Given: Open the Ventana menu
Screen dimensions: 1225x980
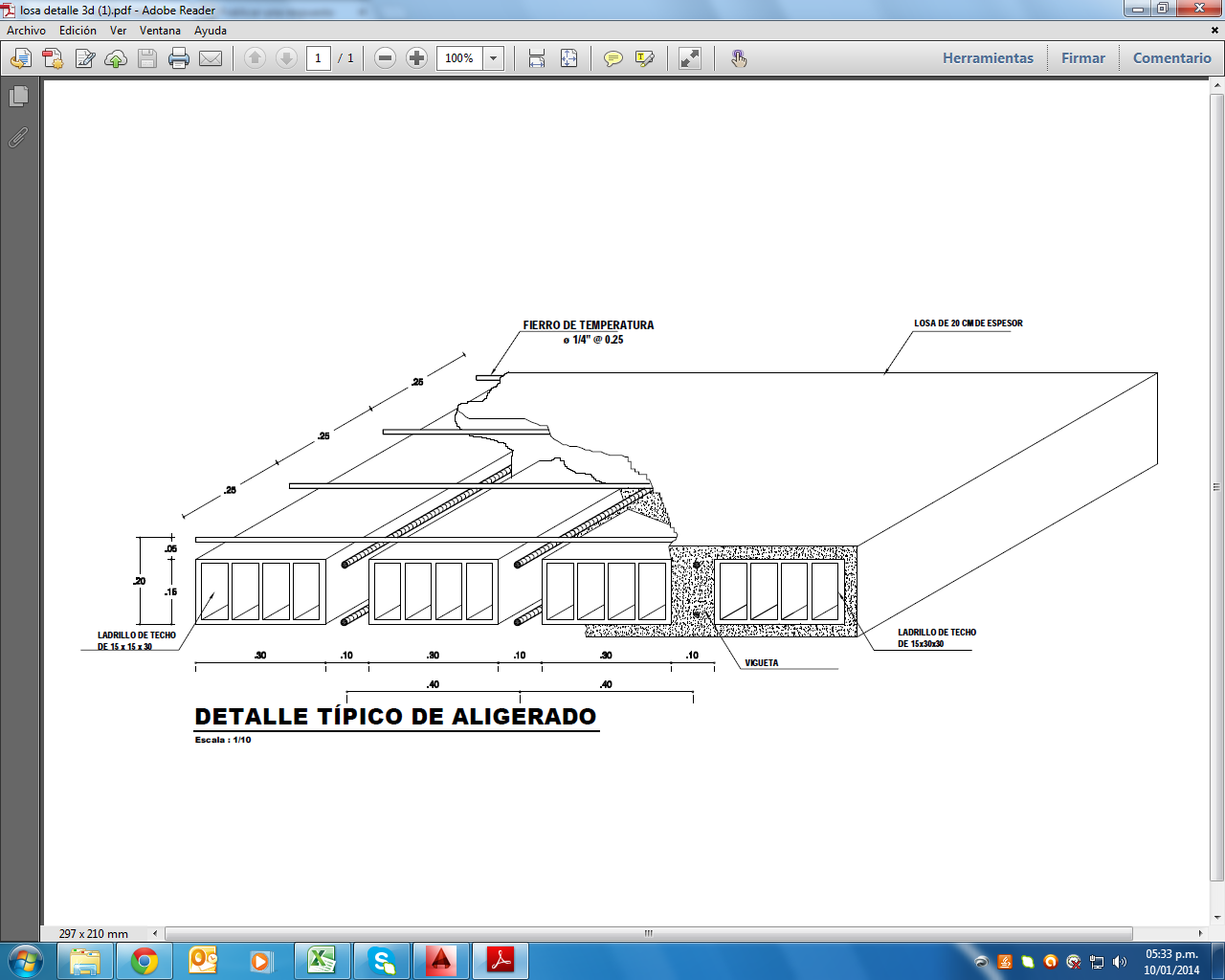Looking at the screenshot, I should tap(160, 31).
